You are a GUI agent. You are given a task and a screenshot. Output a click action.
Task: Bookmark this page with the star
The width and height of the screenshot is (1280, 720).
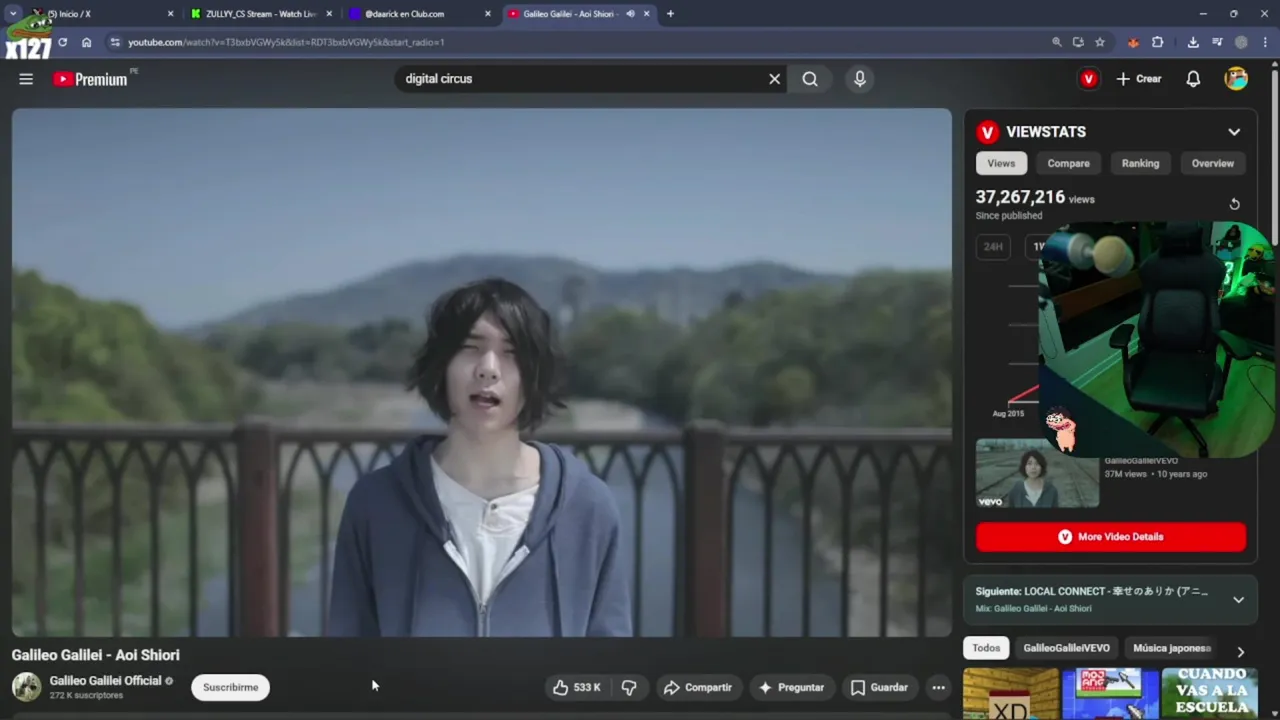tap(1100, 42)
